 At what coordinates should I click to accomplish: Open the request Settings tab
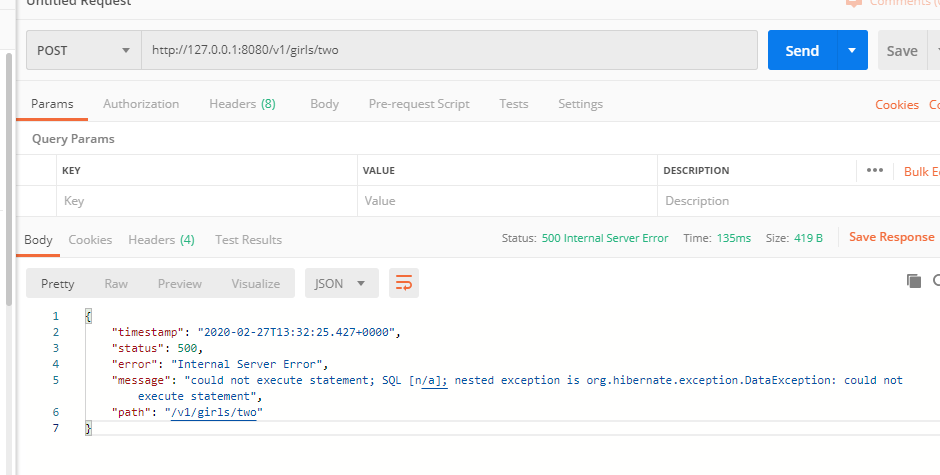[x=580, y=104]
